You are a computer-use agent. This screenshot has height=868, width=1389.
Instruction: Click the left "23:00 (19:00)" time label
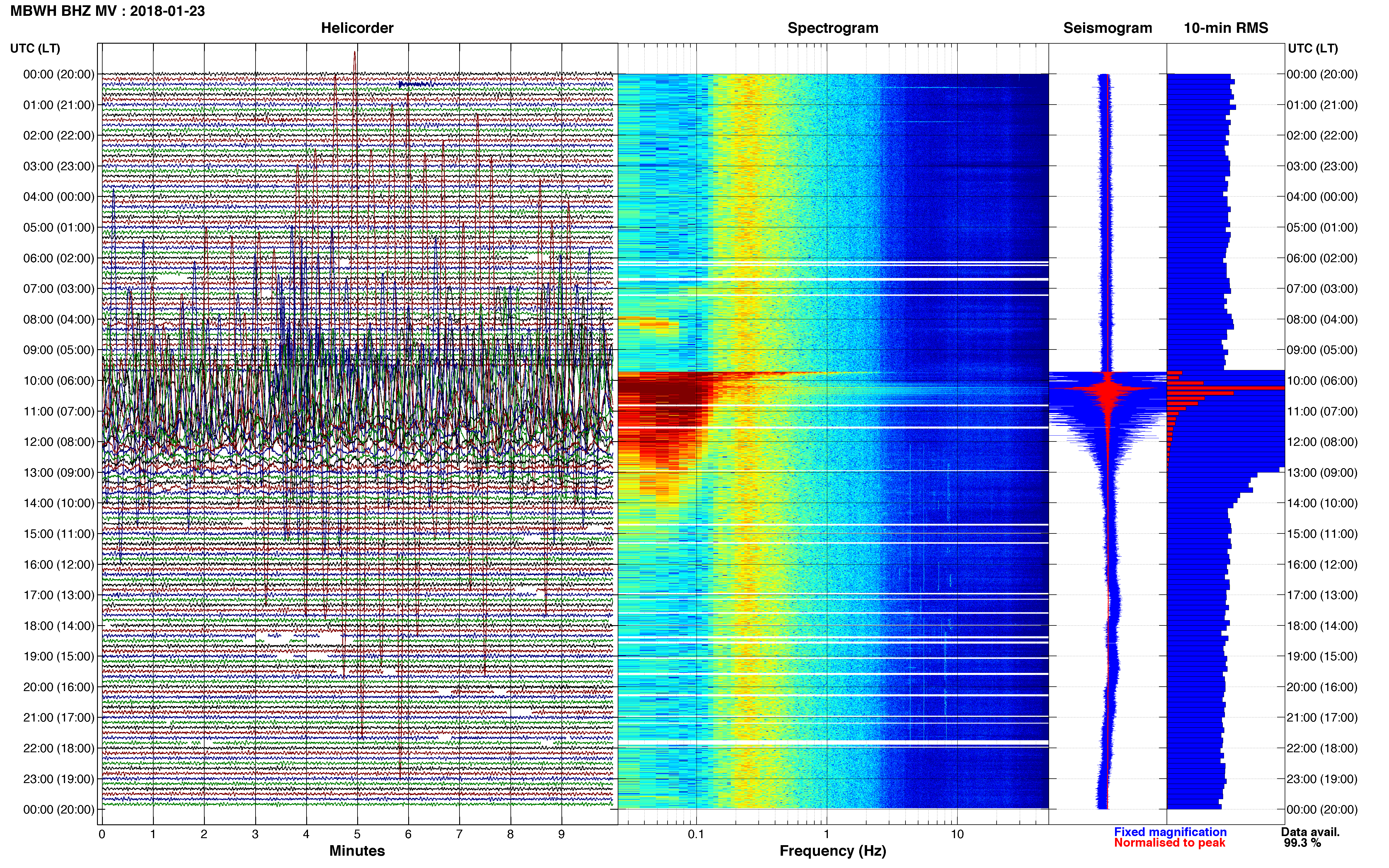coord(59,779)
